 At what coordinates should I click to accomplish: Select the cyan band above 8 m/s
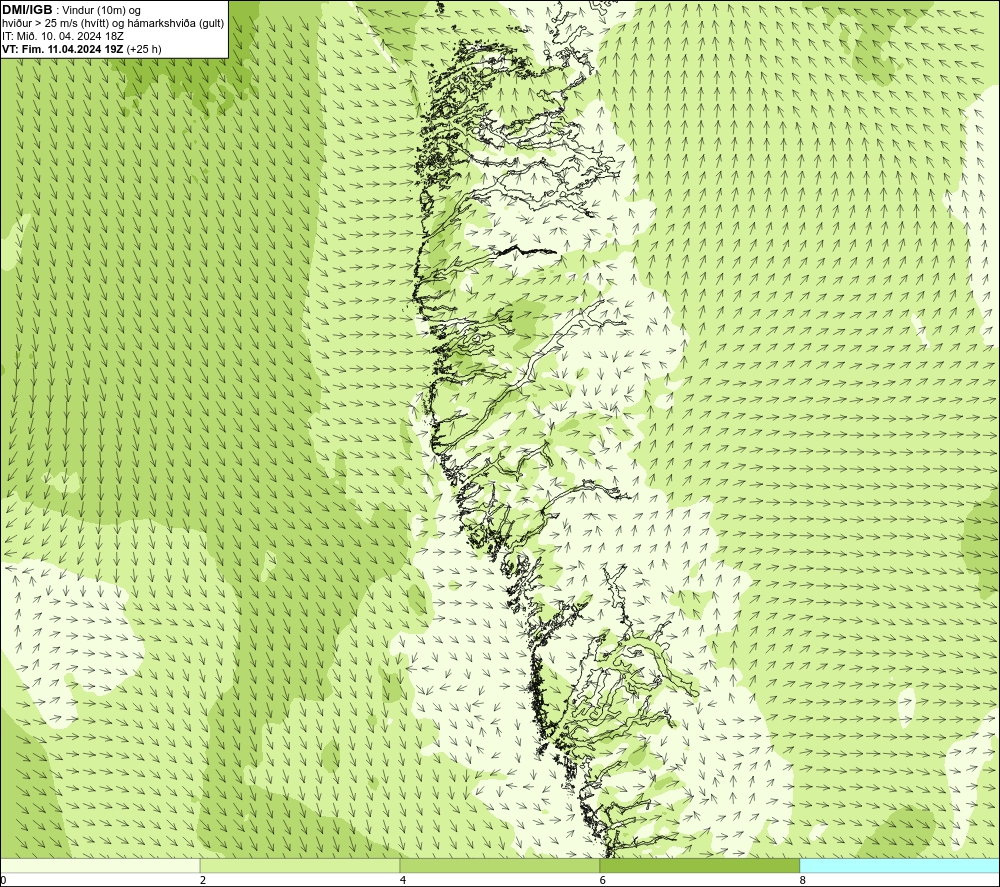pos(899,865)
